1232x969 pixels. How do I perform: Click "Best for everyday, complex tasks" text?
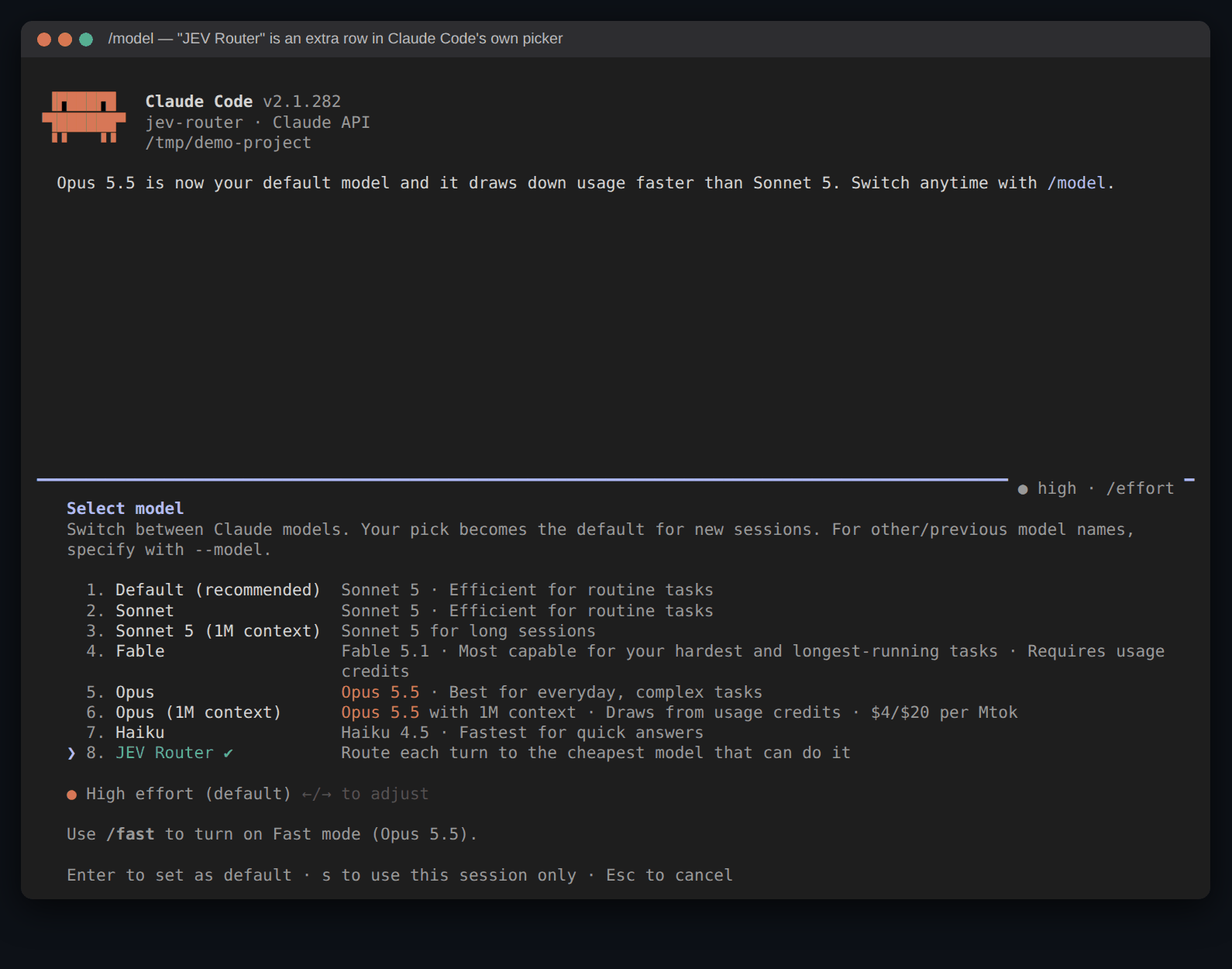[606, 692]
